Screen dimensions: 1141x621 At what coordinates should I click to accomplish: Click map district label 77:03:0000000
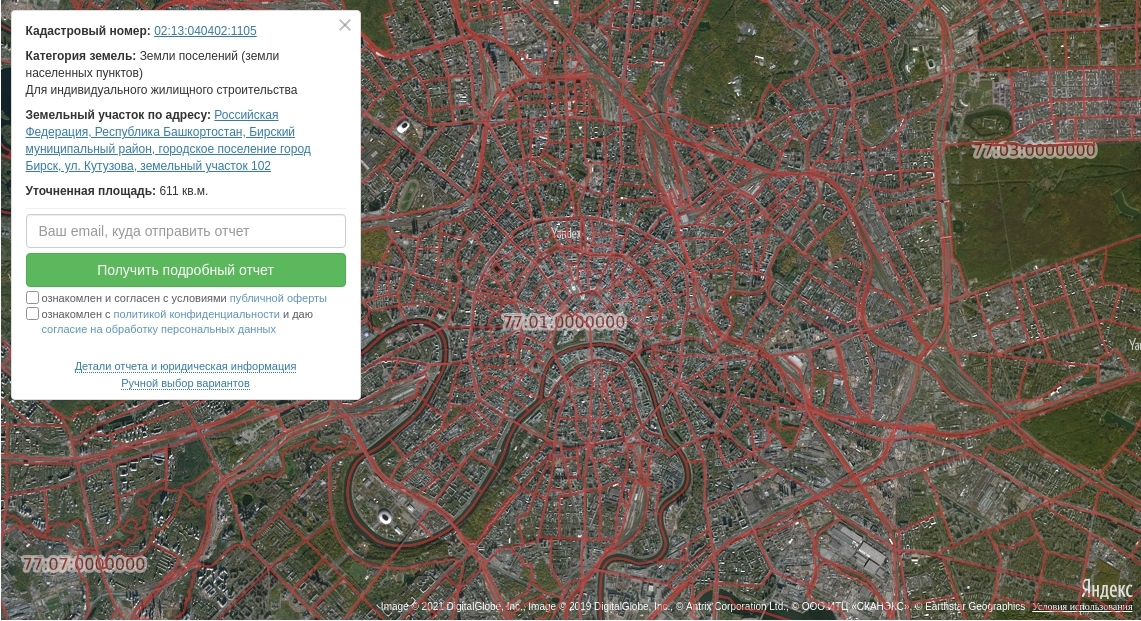pos(1034,151)
